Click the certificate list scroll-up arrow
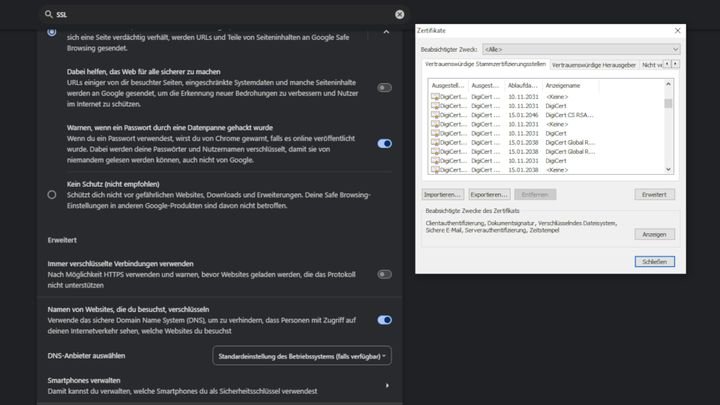The image size is (720, 405). coord(668,84)
